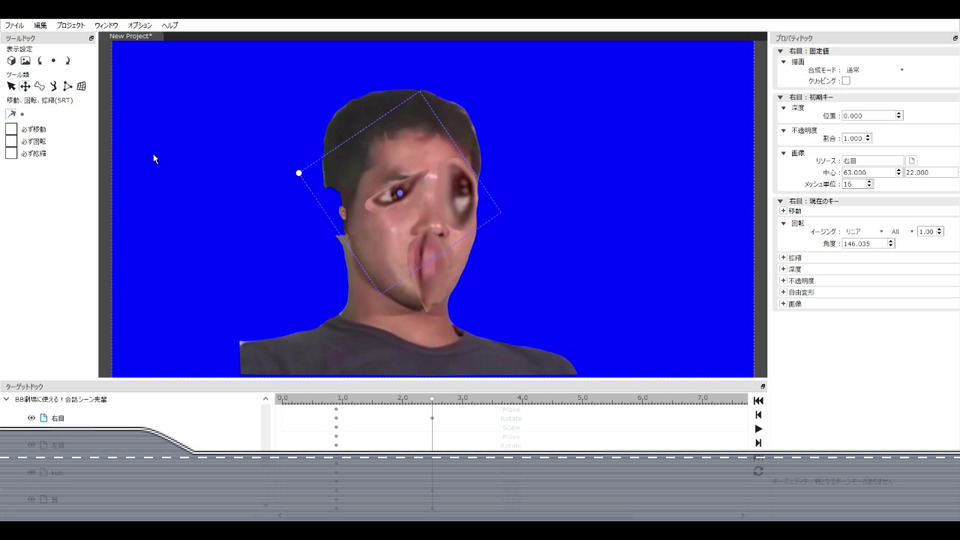Click the left curved bracket display icon
Viewport: 960px width, 540px height.
[40, 61]
